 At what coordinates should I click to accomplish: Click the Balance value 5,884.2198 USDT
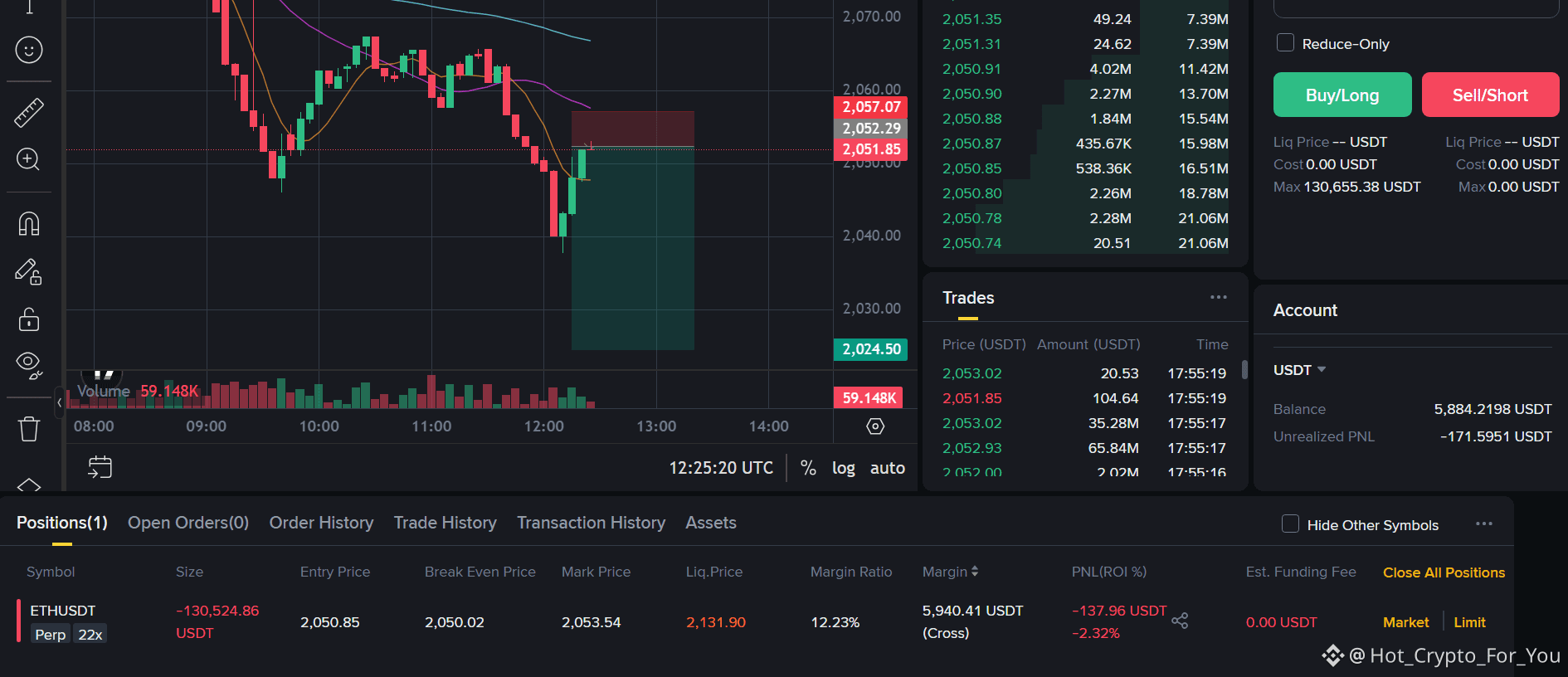coord(1493,409)
